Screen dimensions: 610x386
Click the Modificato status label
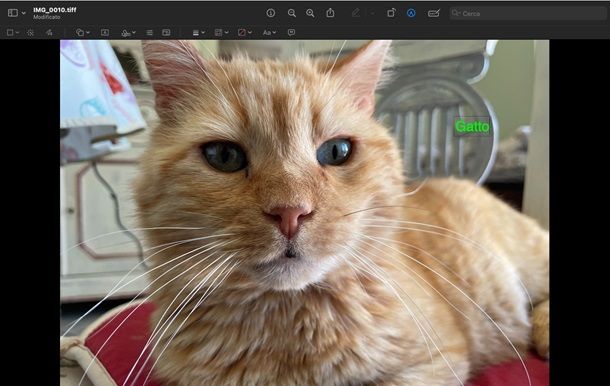click(47, 18)
